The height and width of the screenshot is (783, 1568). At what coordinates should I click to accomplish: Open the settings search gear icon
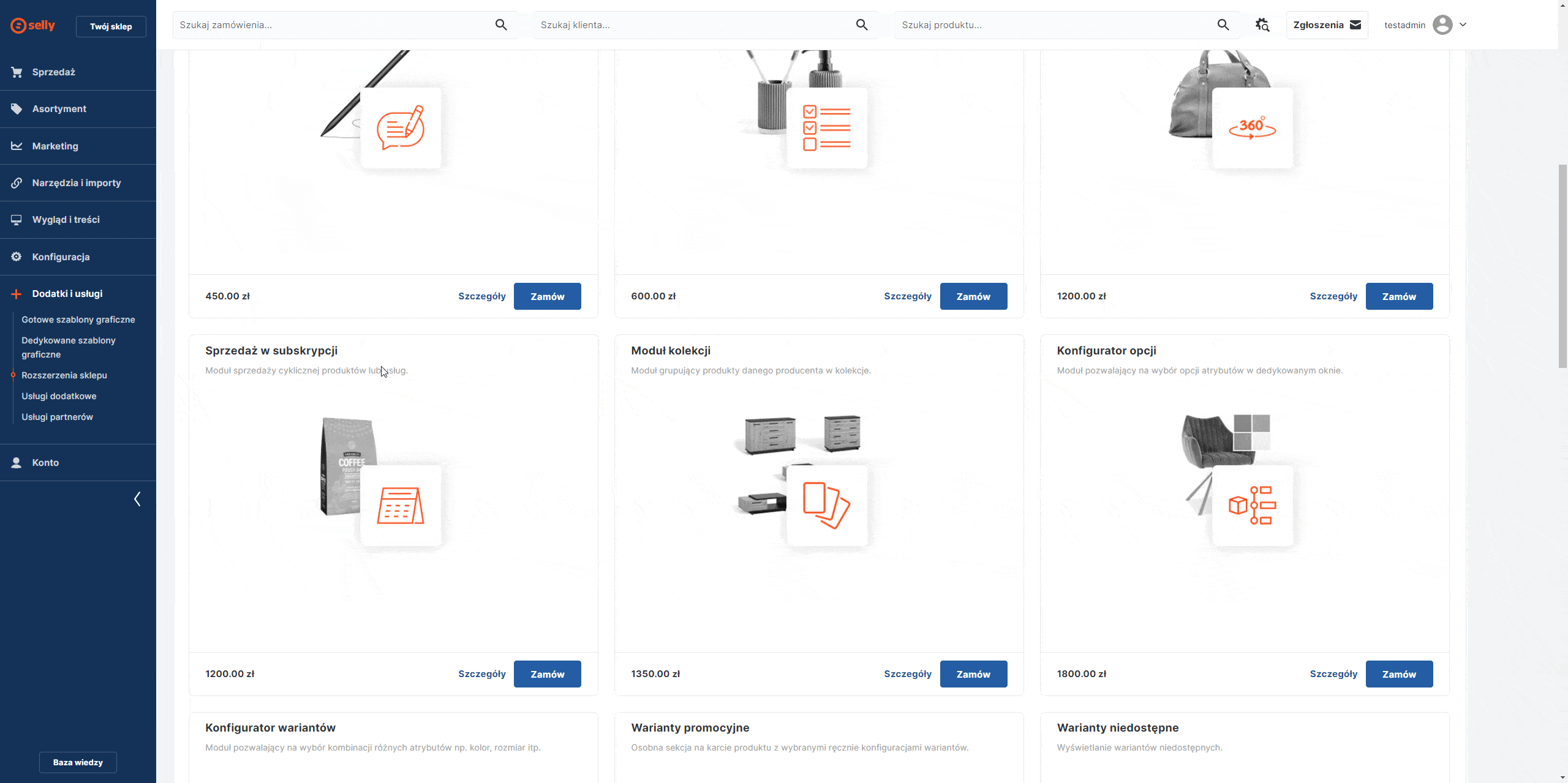point(1262,25)
